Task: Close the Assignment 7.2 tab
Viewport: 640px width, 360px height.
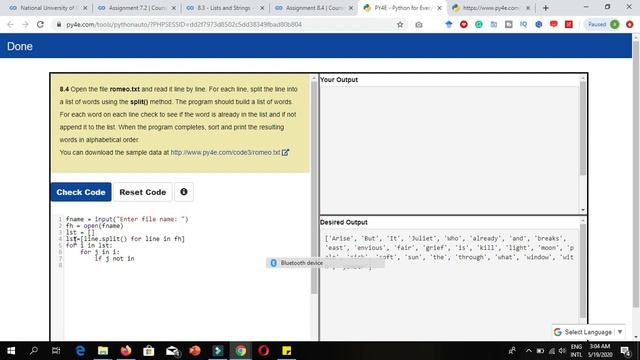Action: pos(173,8)
